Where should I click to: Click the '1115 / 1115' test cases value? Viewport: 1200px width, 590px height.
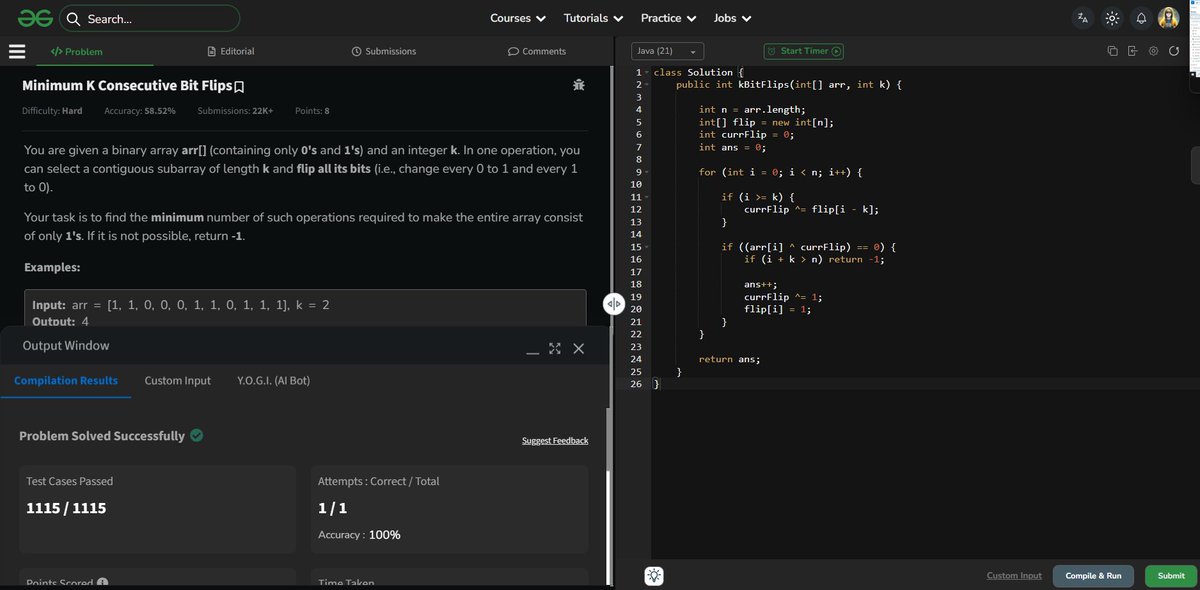point(66,508)
